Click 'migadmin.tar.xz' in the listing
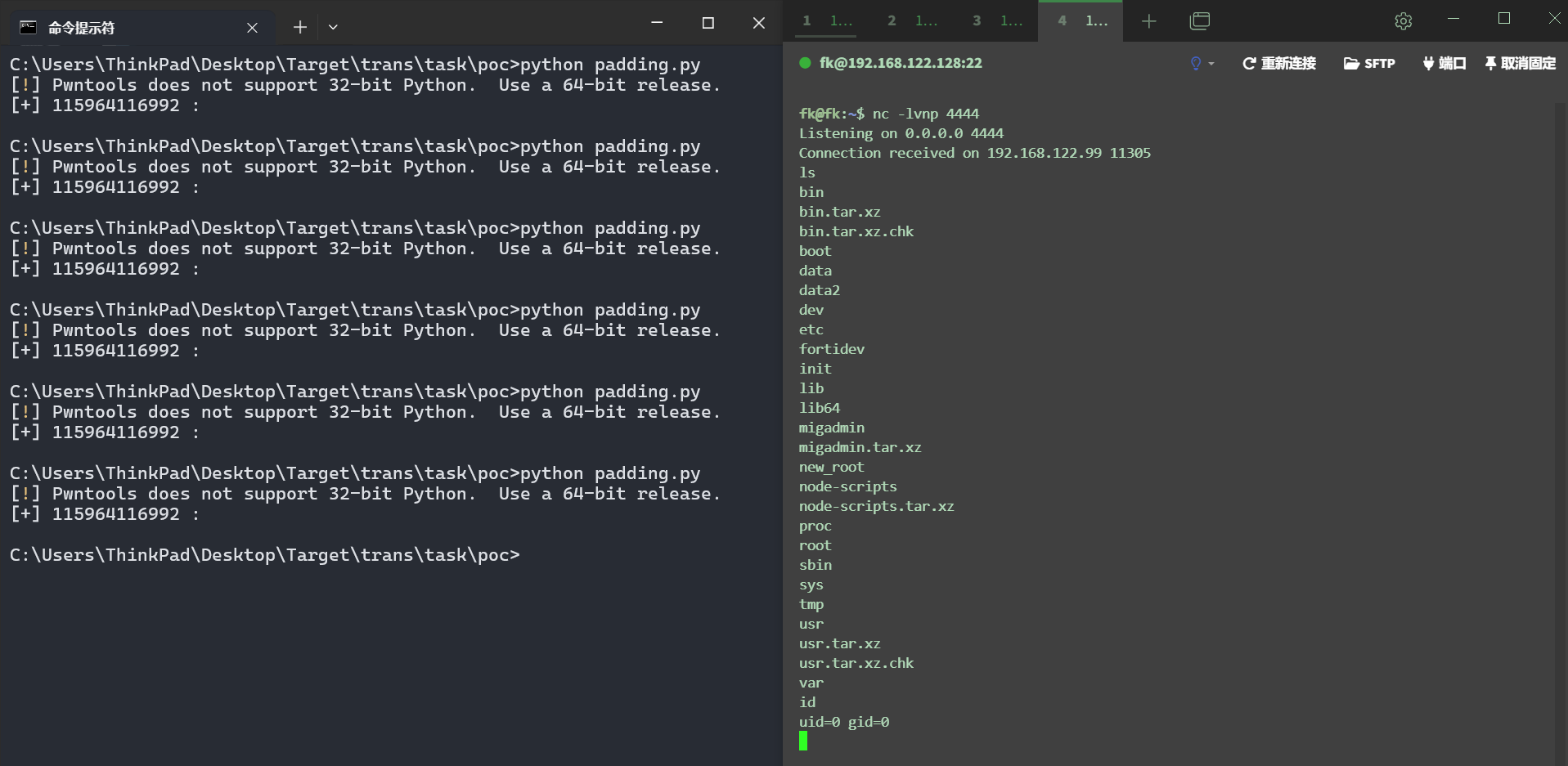 pyautogui.click(x=860, y=447)
